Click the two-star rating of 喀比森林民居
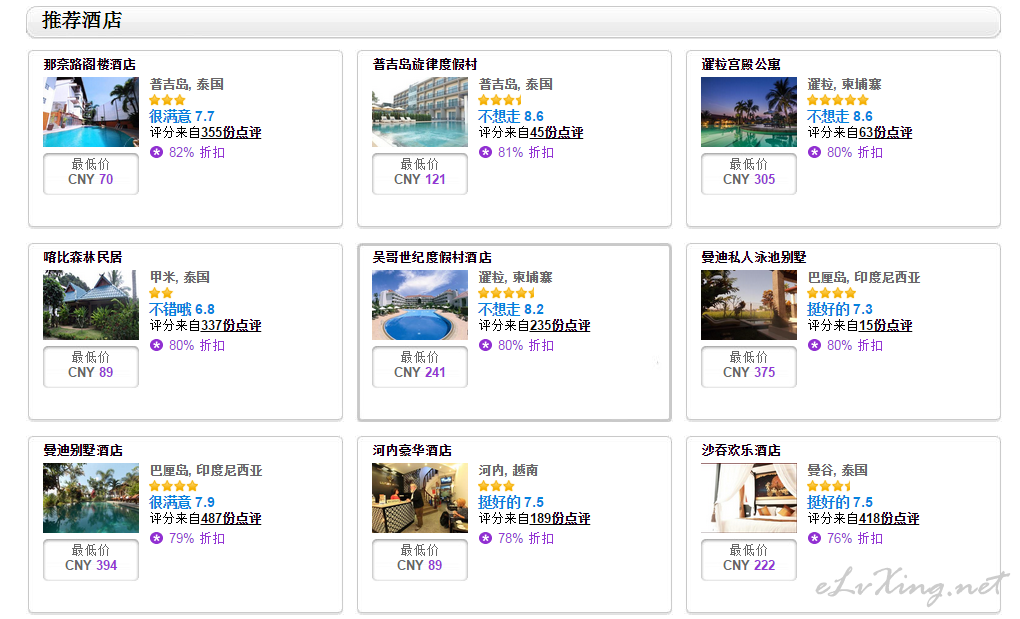This screenshot has height=619, width=1020. [x=161, y=293]
